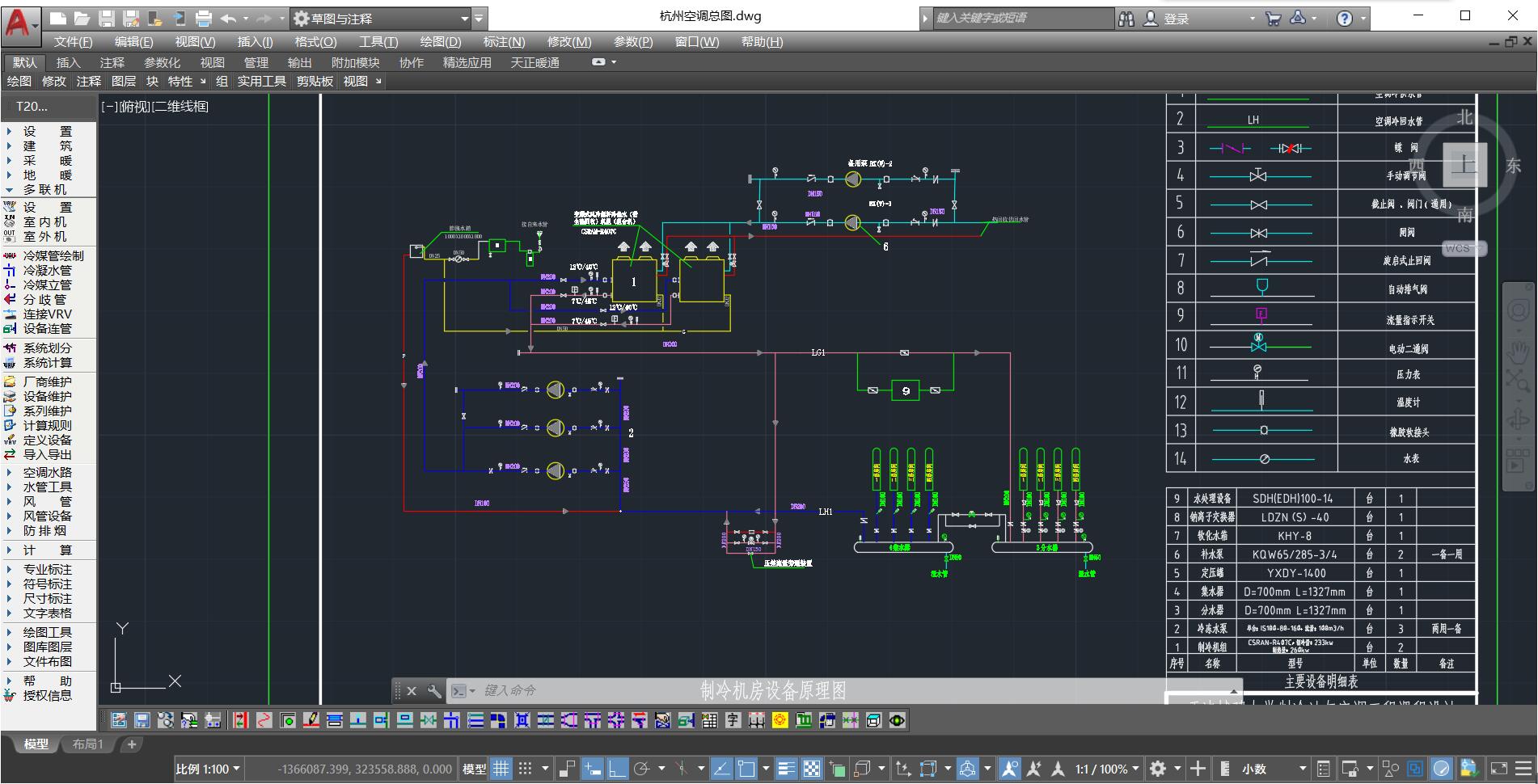Toggle object snap tracking in status bar
The height and width of the screenshot is (784, 1538).
(x=721, y=769)
